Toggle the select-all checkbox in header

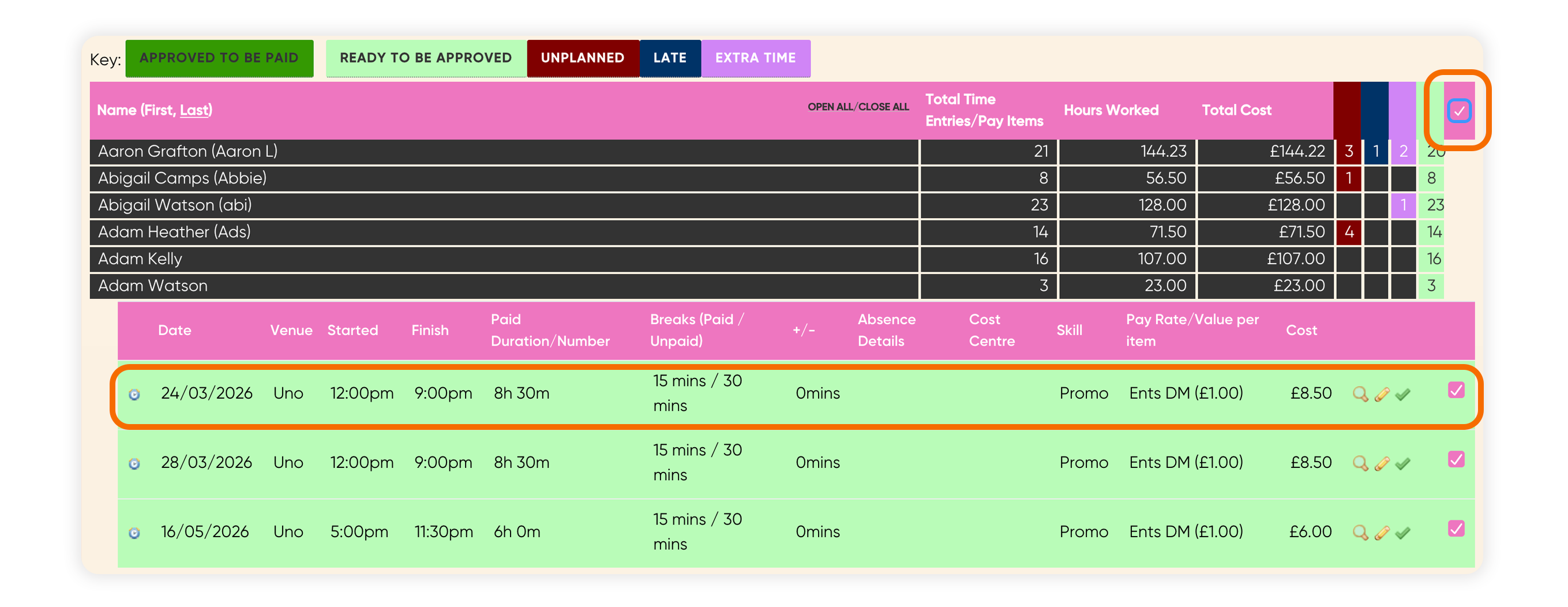click(1458, 111)
